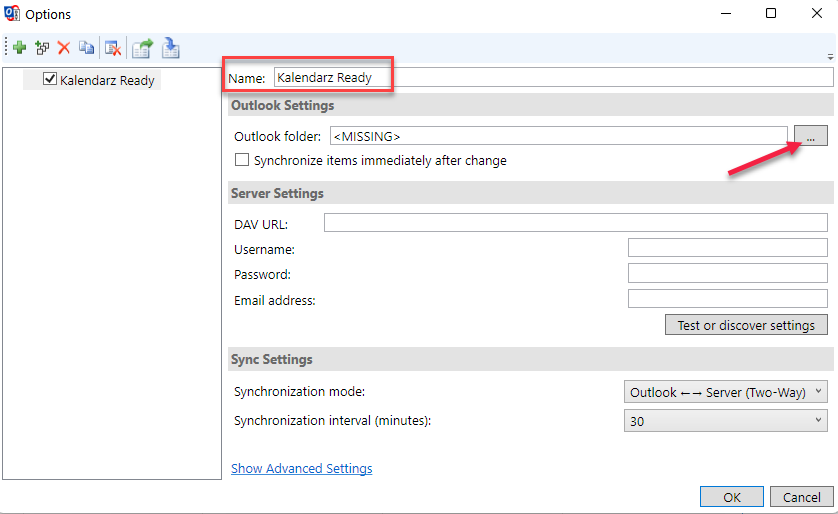Click the Options window app icon
This screenshot has height=514, width=838.
12,13
